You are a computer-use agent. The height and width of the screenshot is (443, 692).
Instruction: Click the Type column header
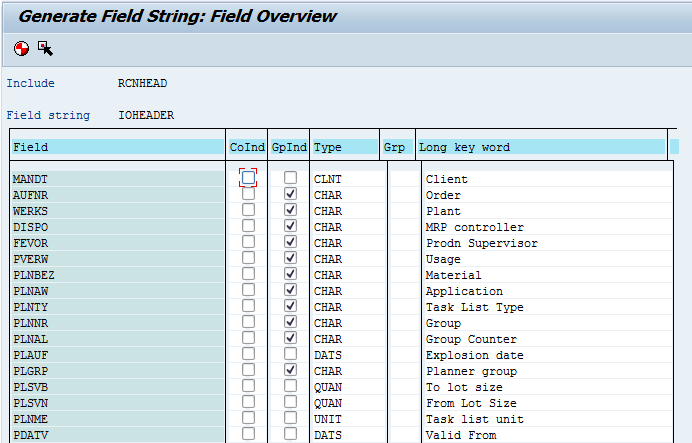coord(345,147)
